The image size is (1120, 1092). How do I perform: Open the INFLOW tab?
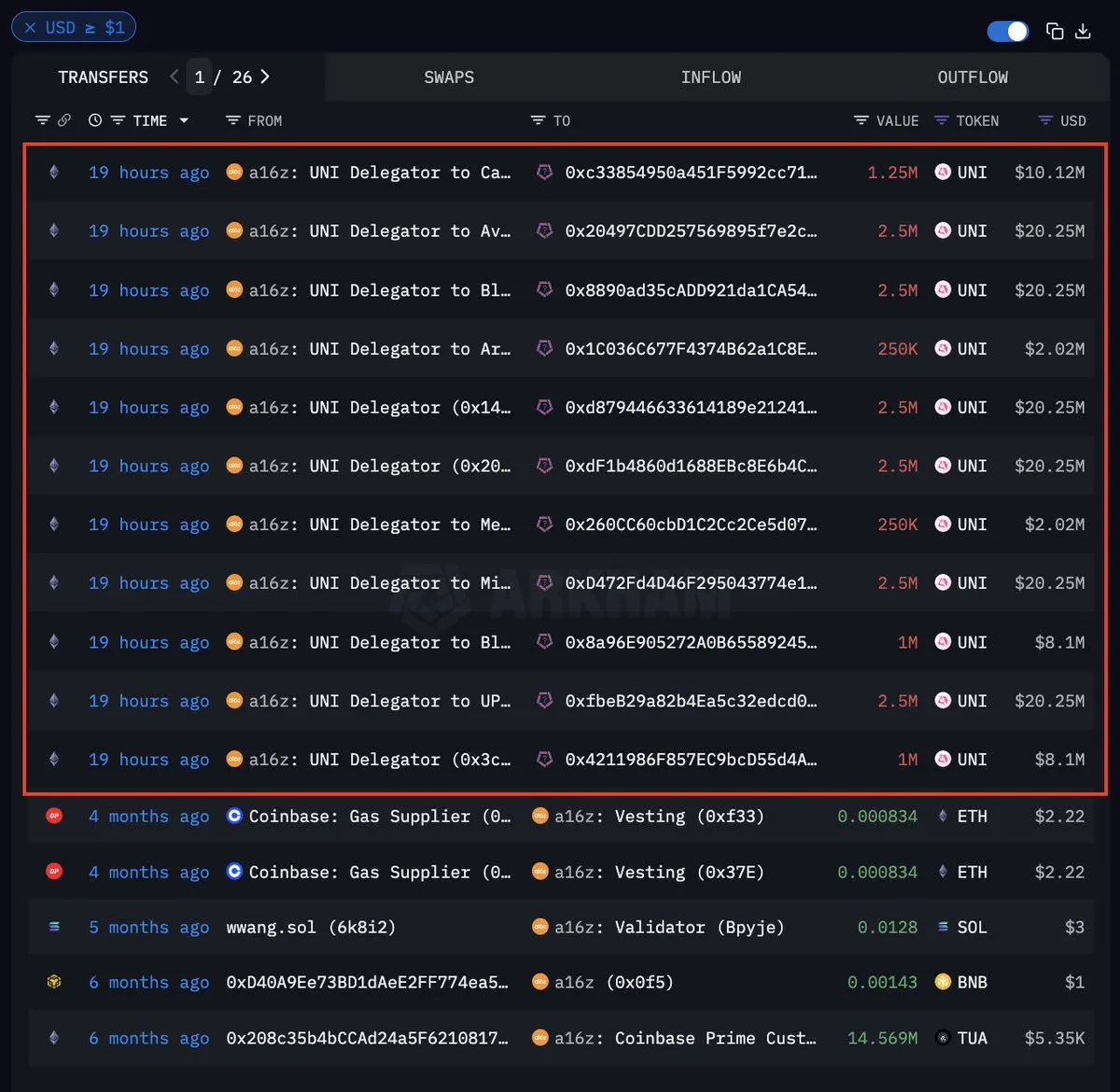point(711,77)
